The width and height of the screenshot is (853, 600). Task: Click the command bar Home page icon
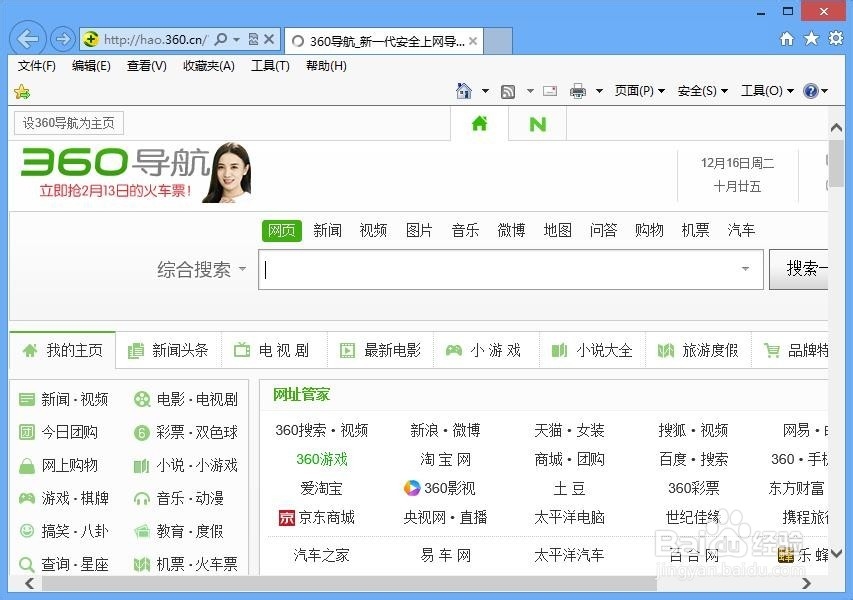[463, 91]
